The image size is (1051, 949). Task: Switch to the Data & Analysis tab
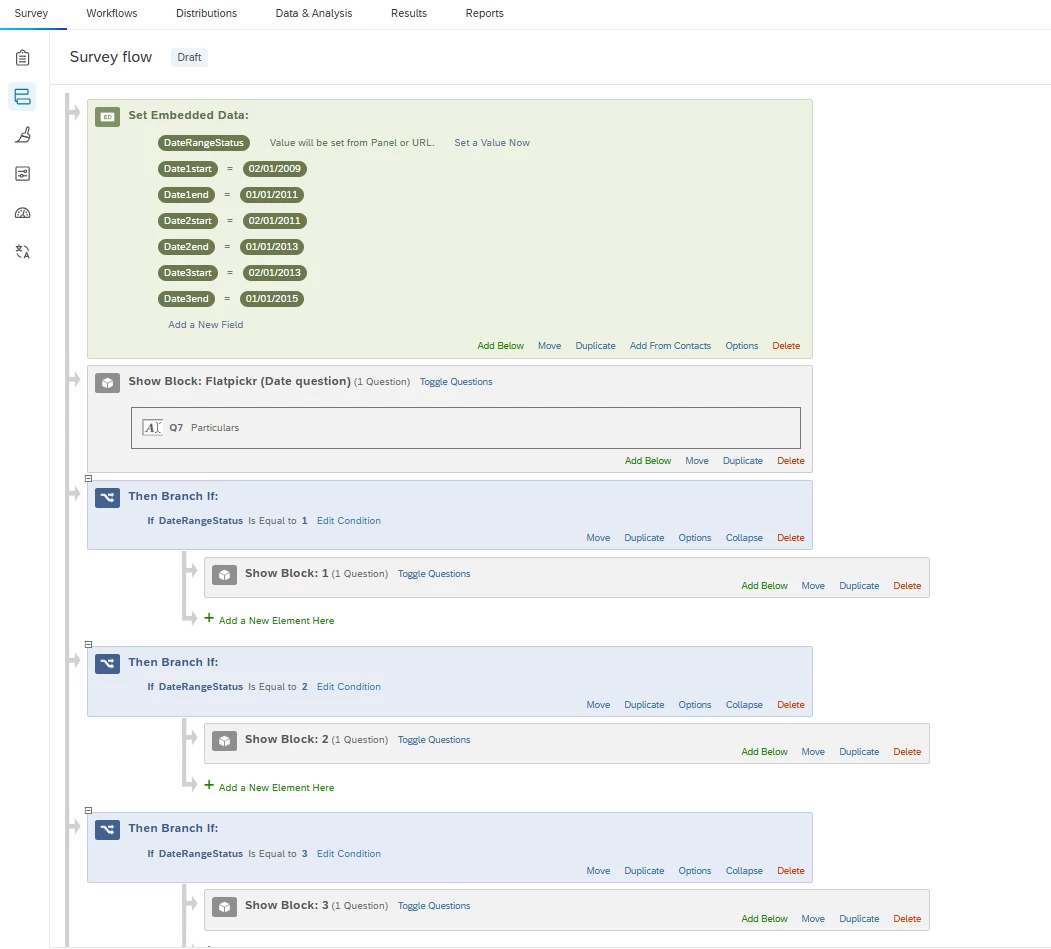coord(314,13)
